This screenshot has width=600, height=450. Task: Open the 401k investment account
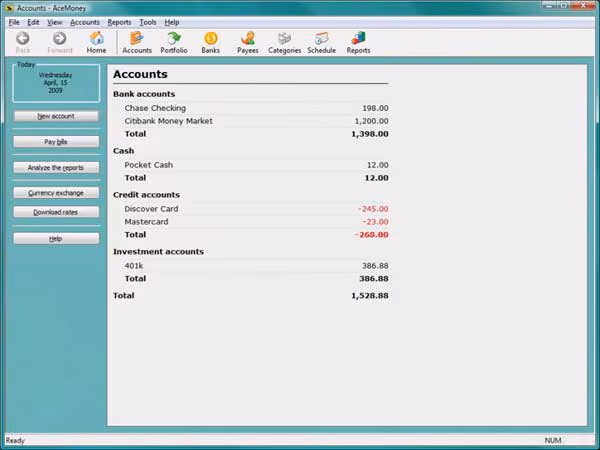[134, 266]
